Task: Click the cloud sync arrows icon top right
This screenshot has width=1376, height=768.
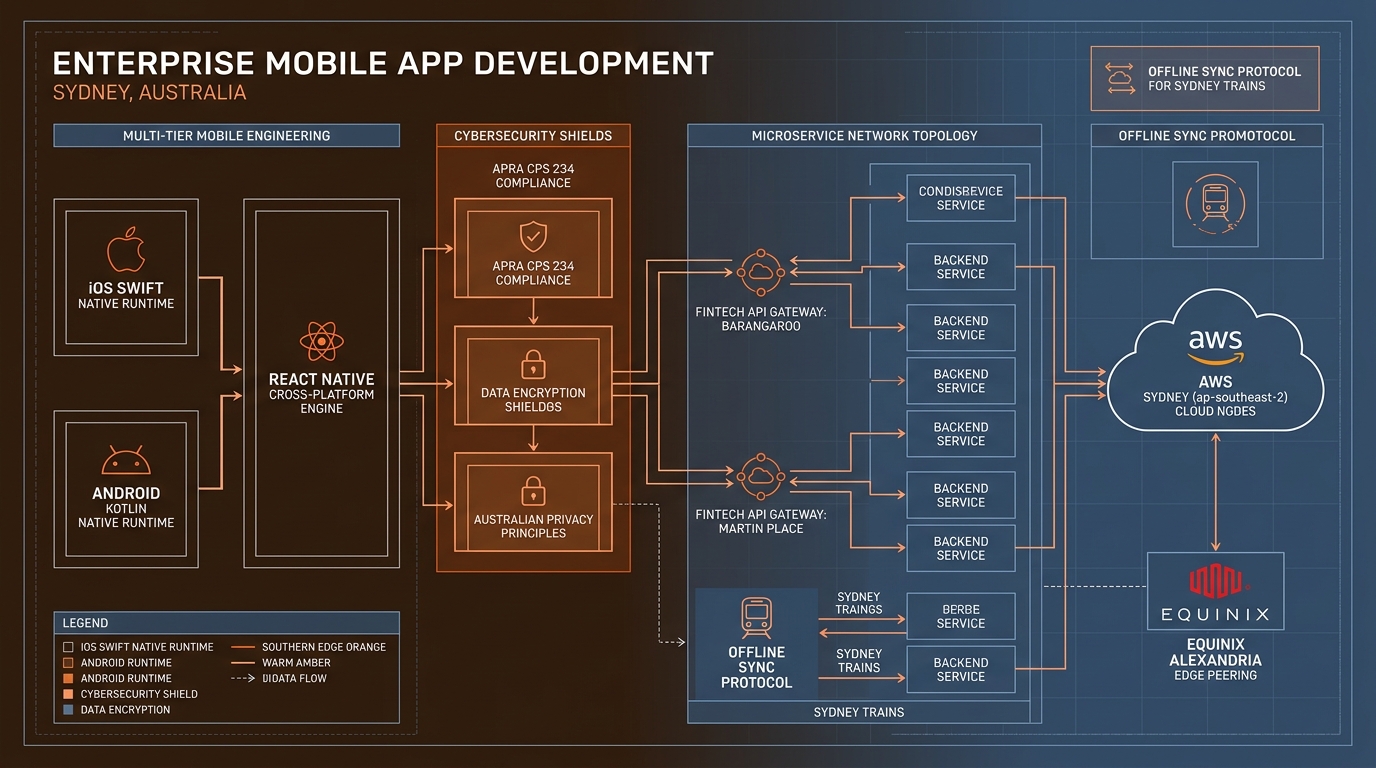Action: pos(1119,79)
